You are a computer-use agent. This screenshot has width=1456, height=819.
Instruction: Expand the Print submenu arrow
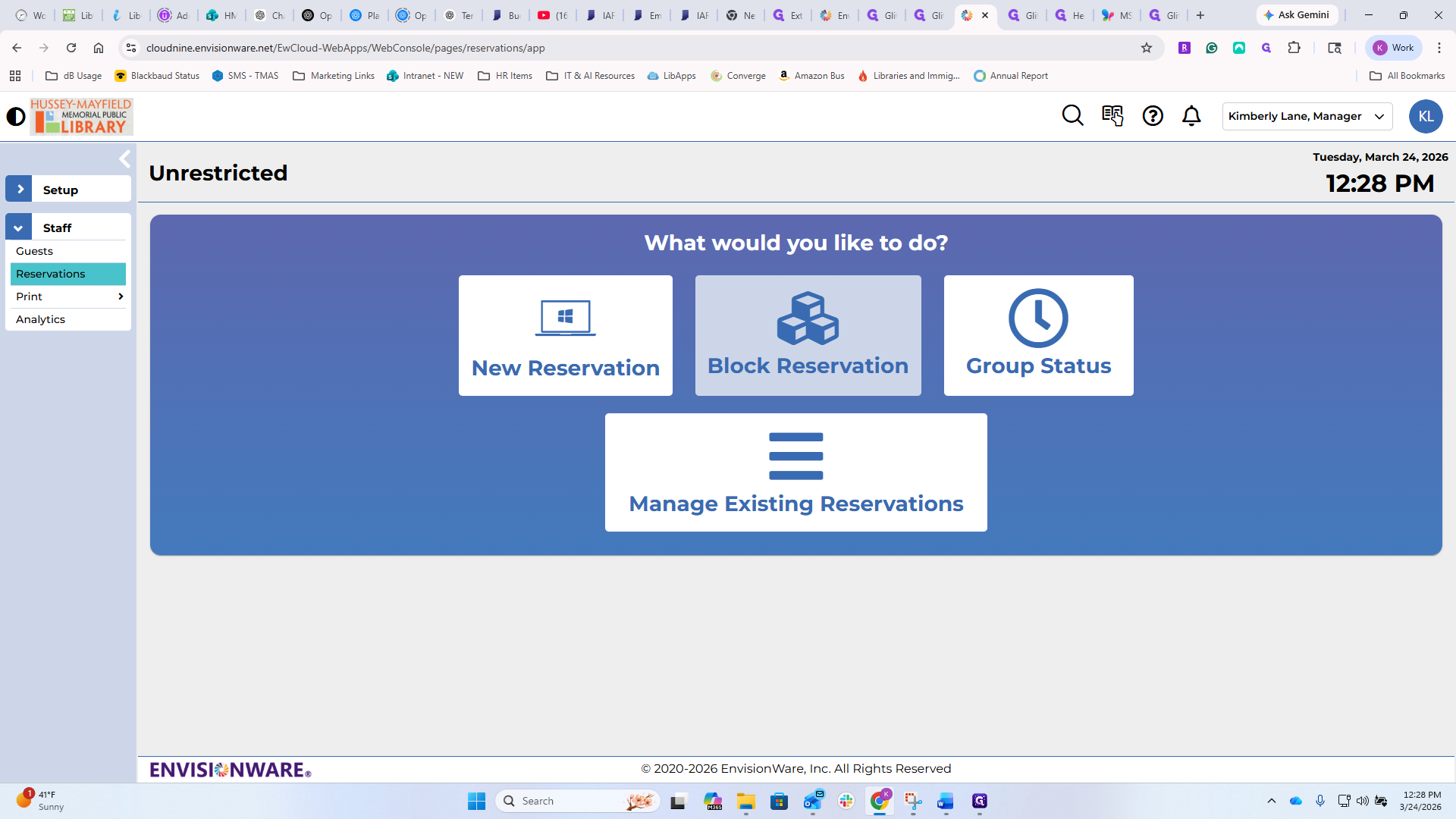click(121, 297)
